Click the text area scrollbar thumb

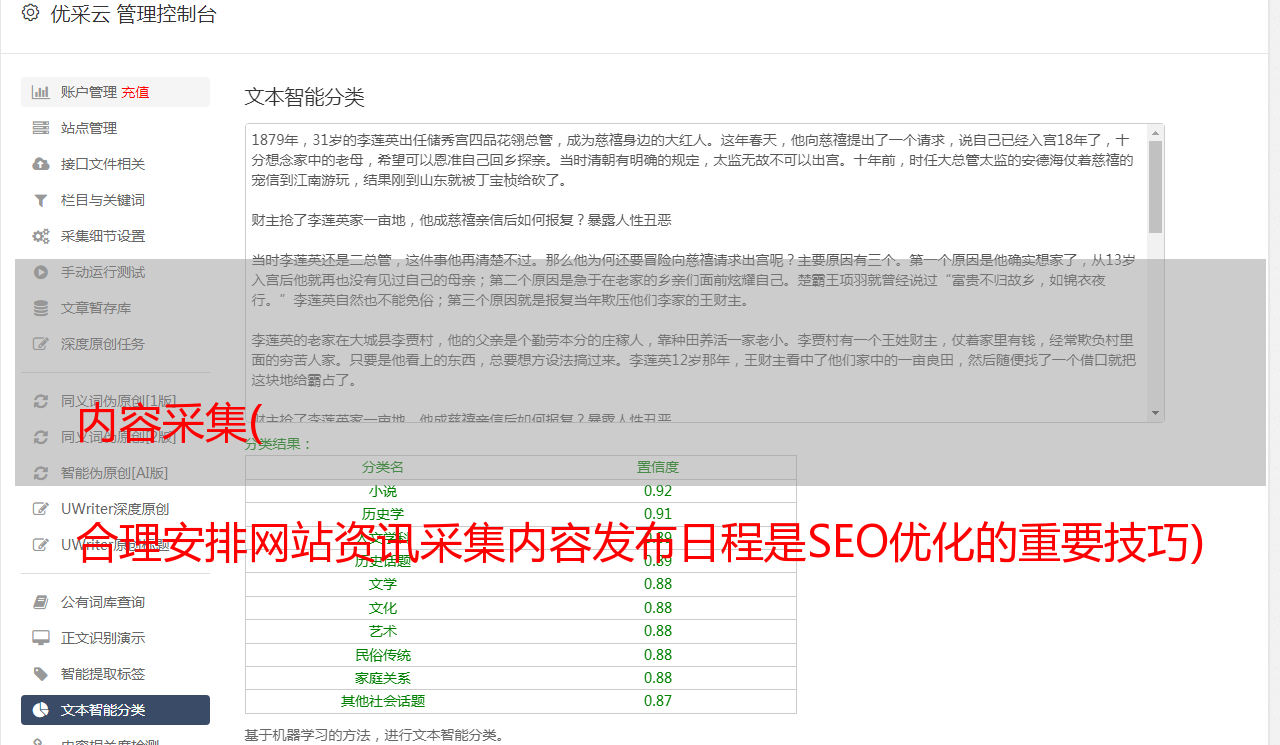pos(1156,187)
